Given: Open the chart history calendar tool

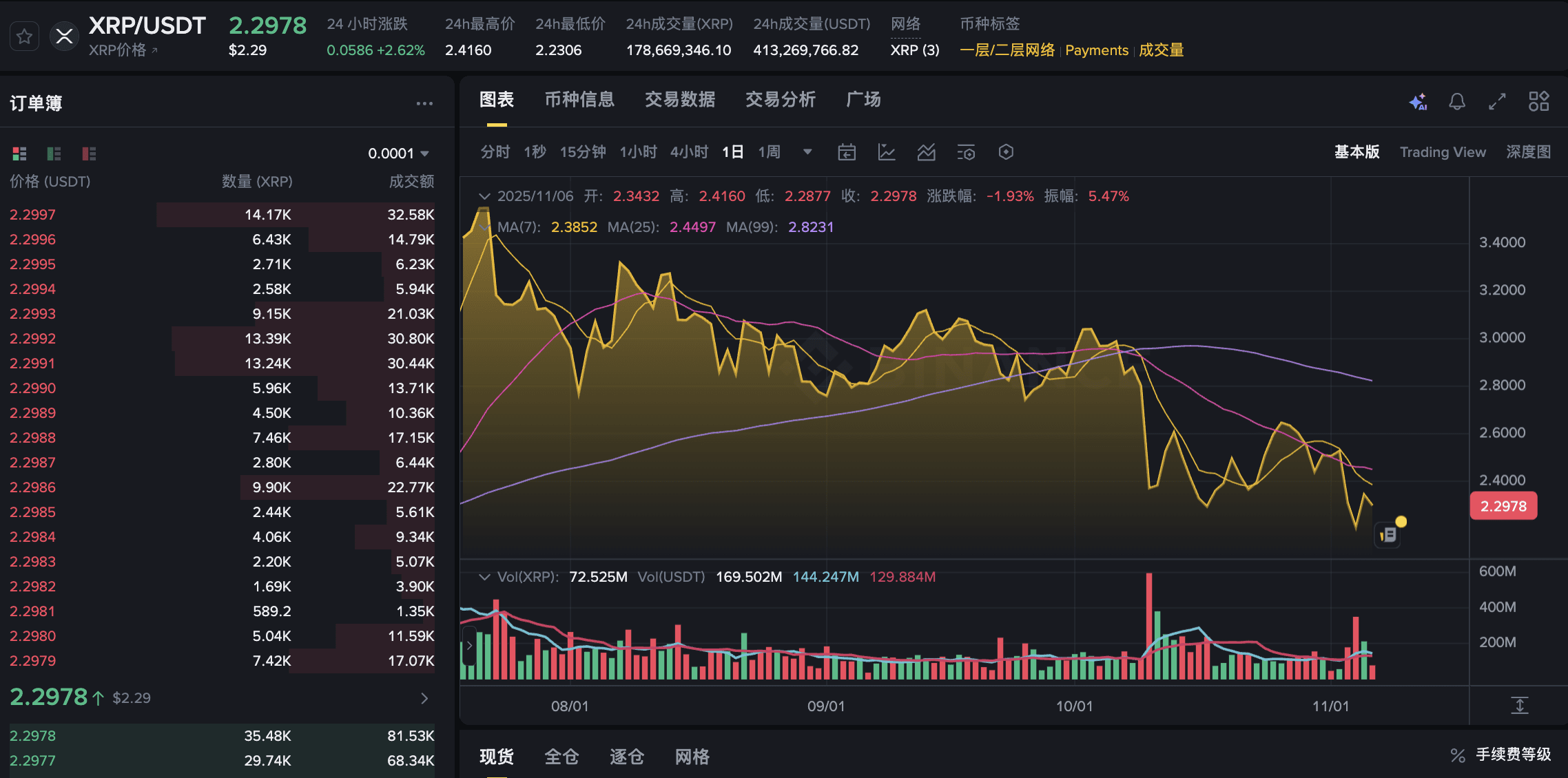Looking at the screenshot, I should 847,152.
